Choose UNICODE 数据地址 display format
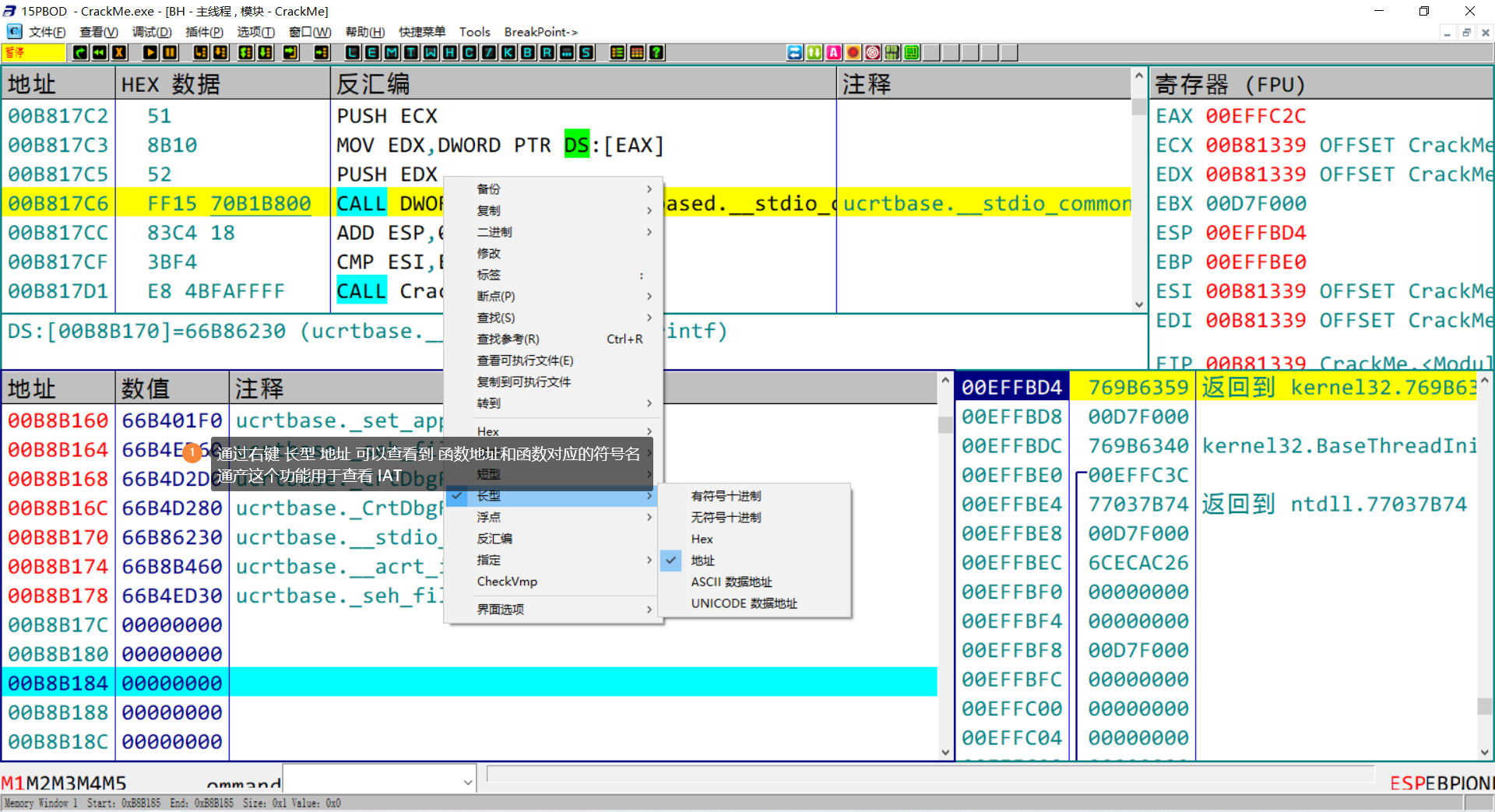The height and width of the screenshot is (812, 1495). coord(754,603)
